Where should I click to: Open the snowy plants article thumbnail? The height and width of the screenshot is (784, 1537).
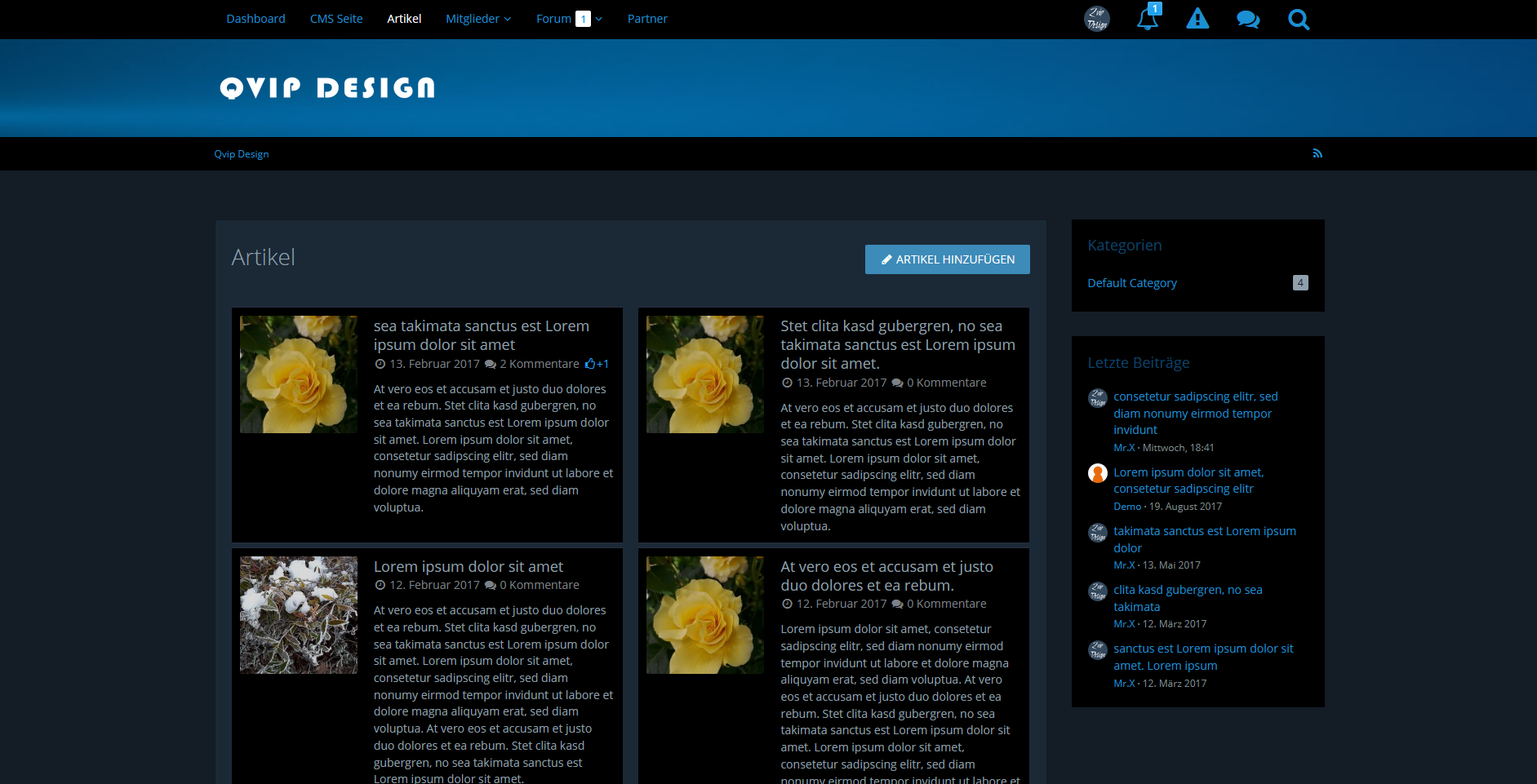(299, 615)
